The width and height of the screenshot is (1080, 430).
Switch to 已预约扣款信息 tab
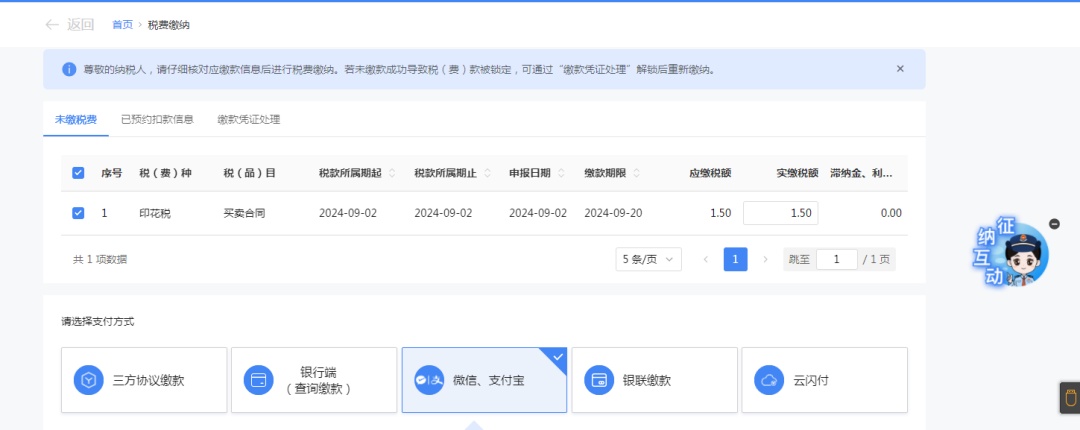point(157,119)
